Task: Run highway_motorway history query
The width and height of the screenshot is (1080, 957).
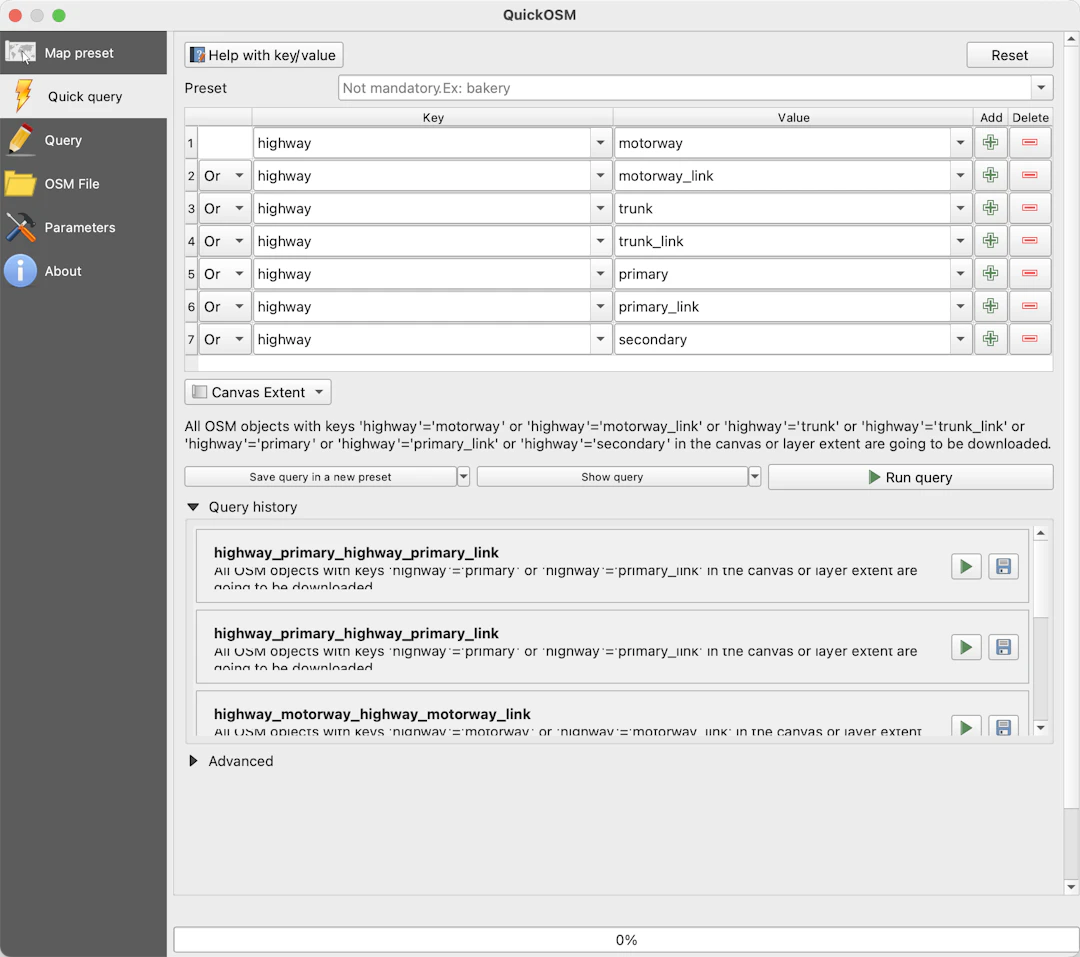Action: point(966,727)
